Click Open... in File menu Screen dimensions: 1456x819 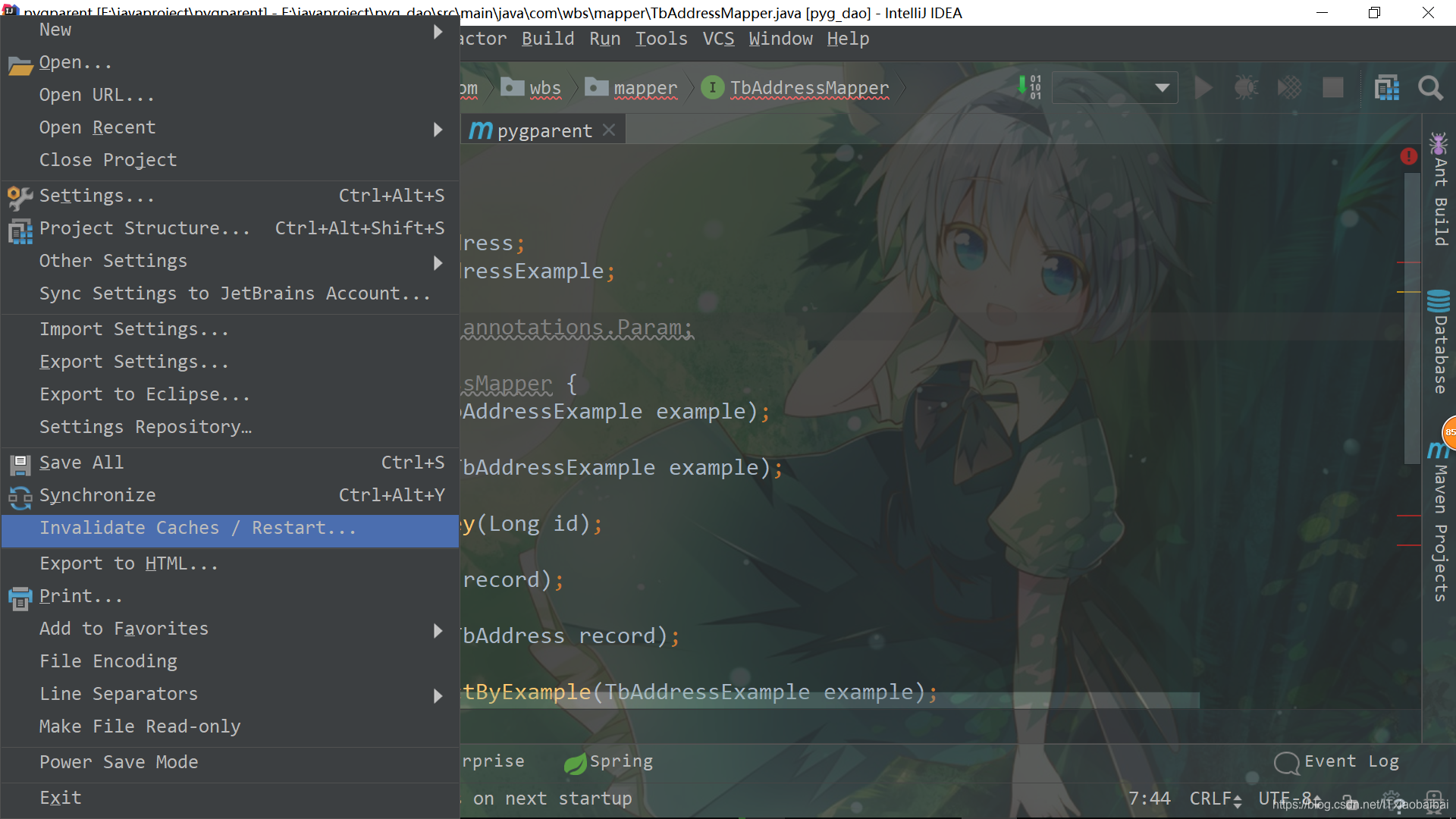tap(230, 62)
